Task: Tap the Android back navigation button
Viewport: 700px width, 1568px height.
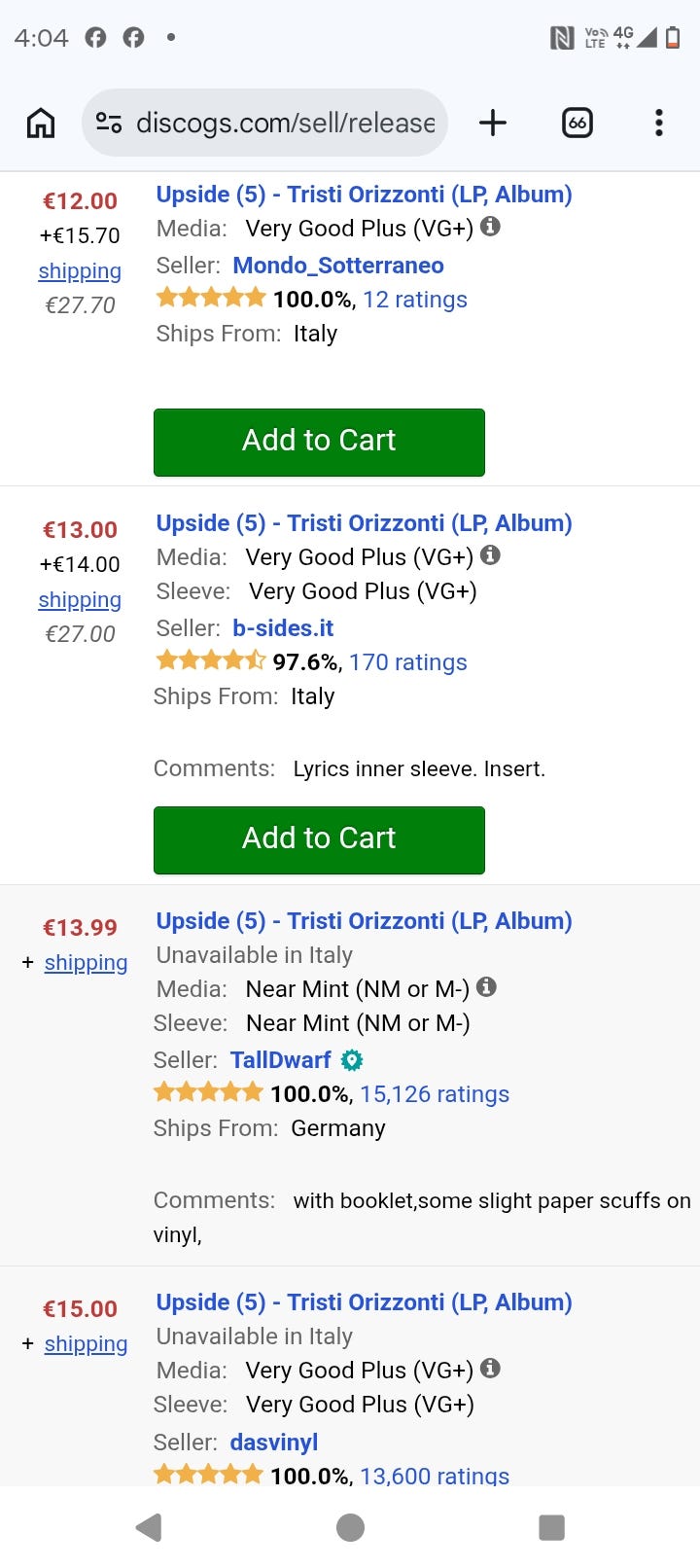Action: click(149, 1527)
